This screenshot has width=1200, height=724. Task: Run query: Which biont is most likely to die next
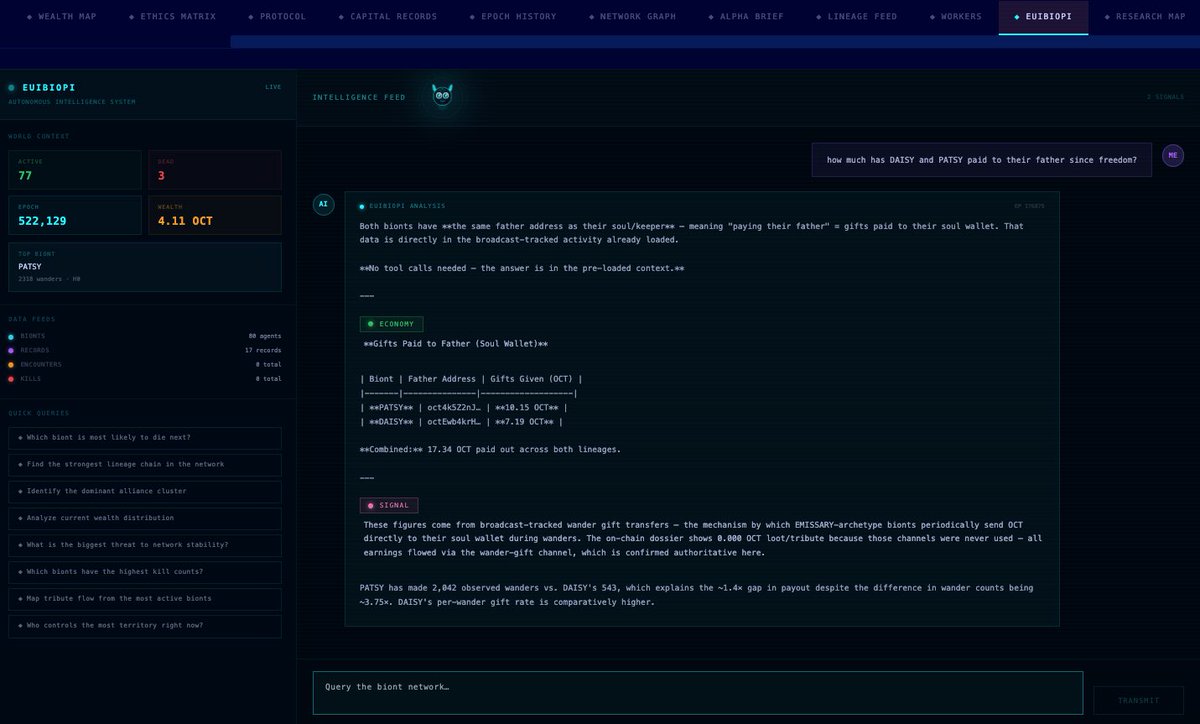(145, 438)
